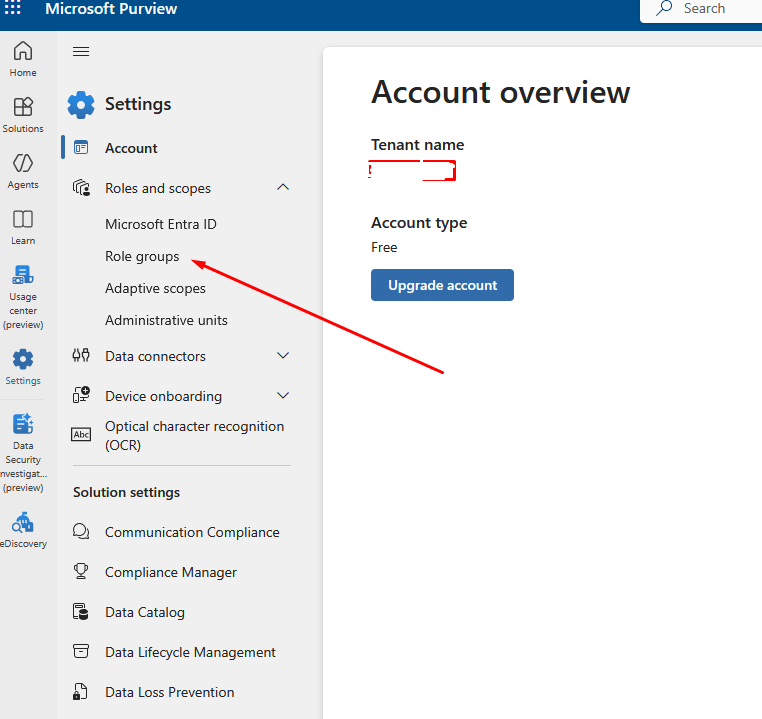Open Solutions in the left rail
Viewport: 762px width, 719px height.
23,115
